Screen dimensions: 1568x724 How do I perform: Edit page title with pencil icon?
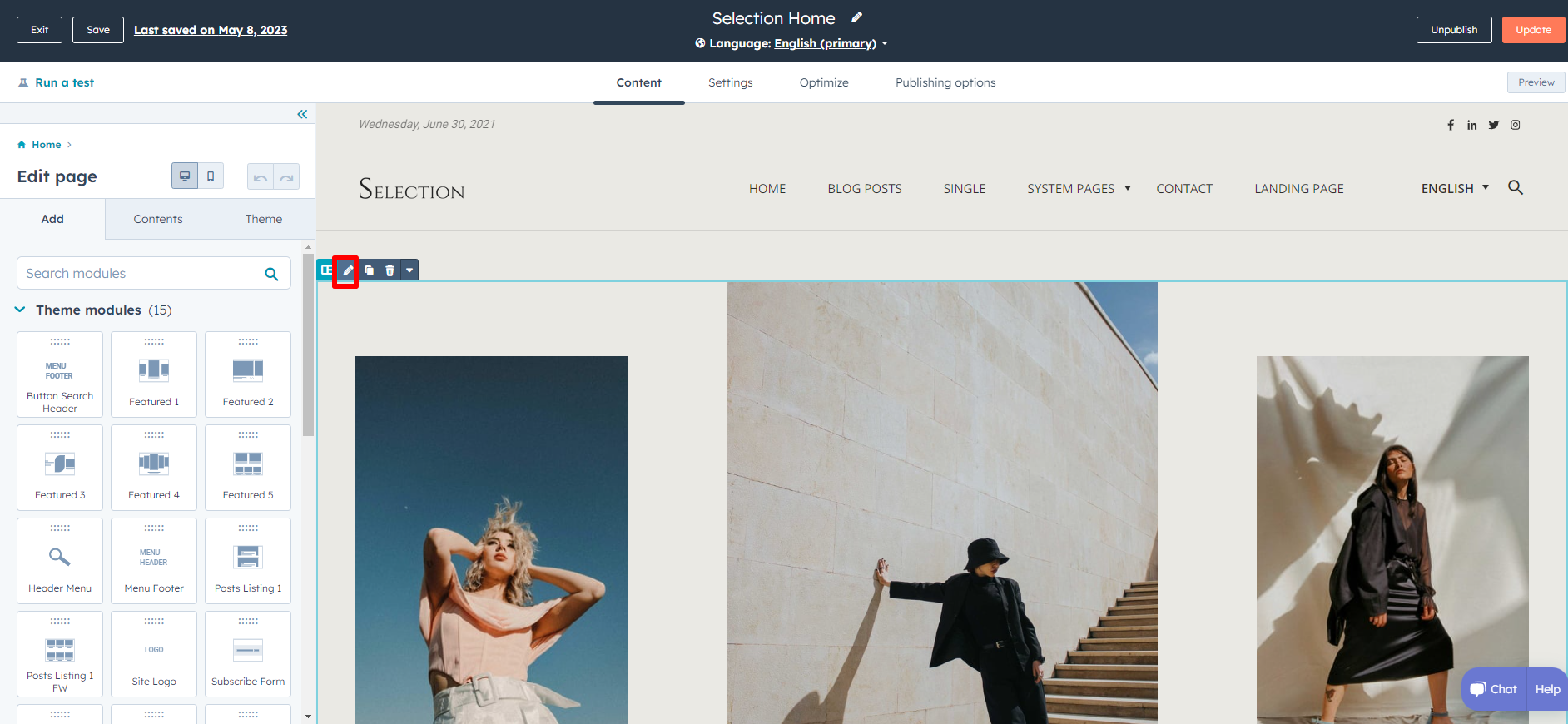(x=856, y=17)
